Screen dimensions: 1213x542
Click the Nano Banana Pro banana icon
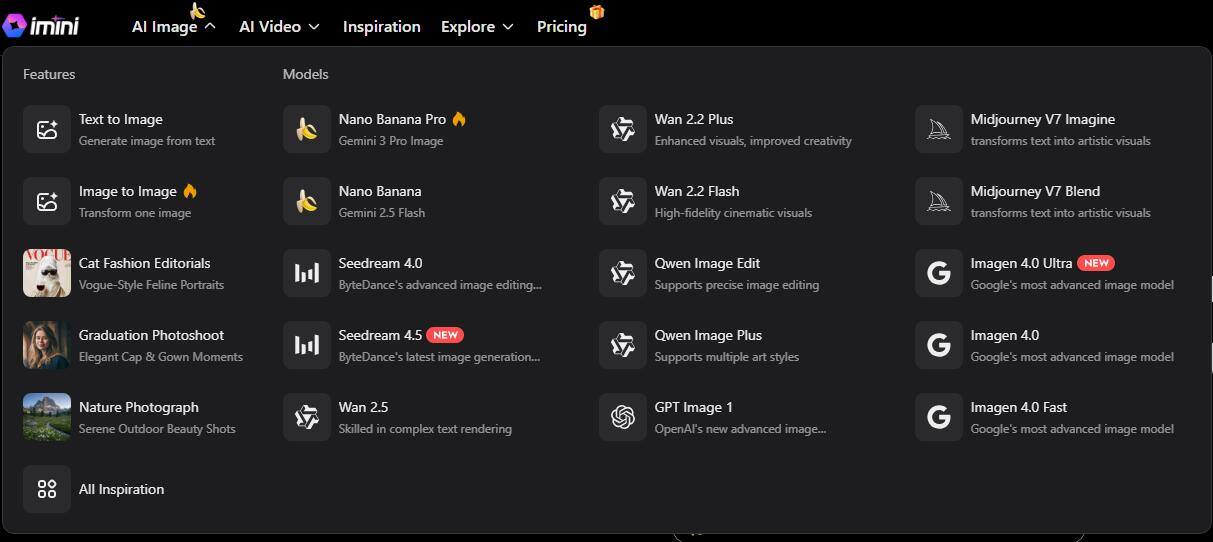click(x=307, y=129)
